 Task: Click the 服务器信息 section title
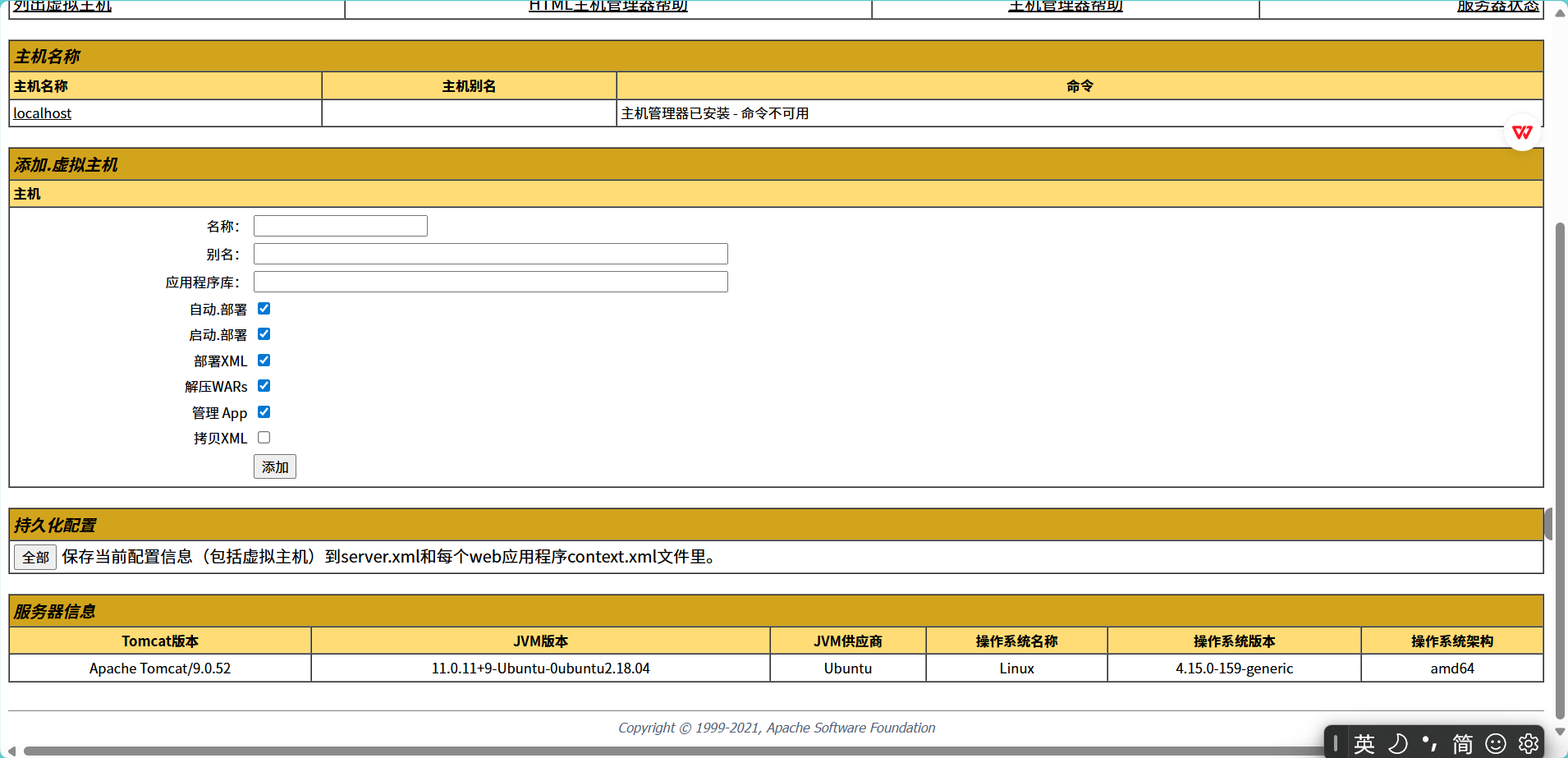(x=54, y=612)
